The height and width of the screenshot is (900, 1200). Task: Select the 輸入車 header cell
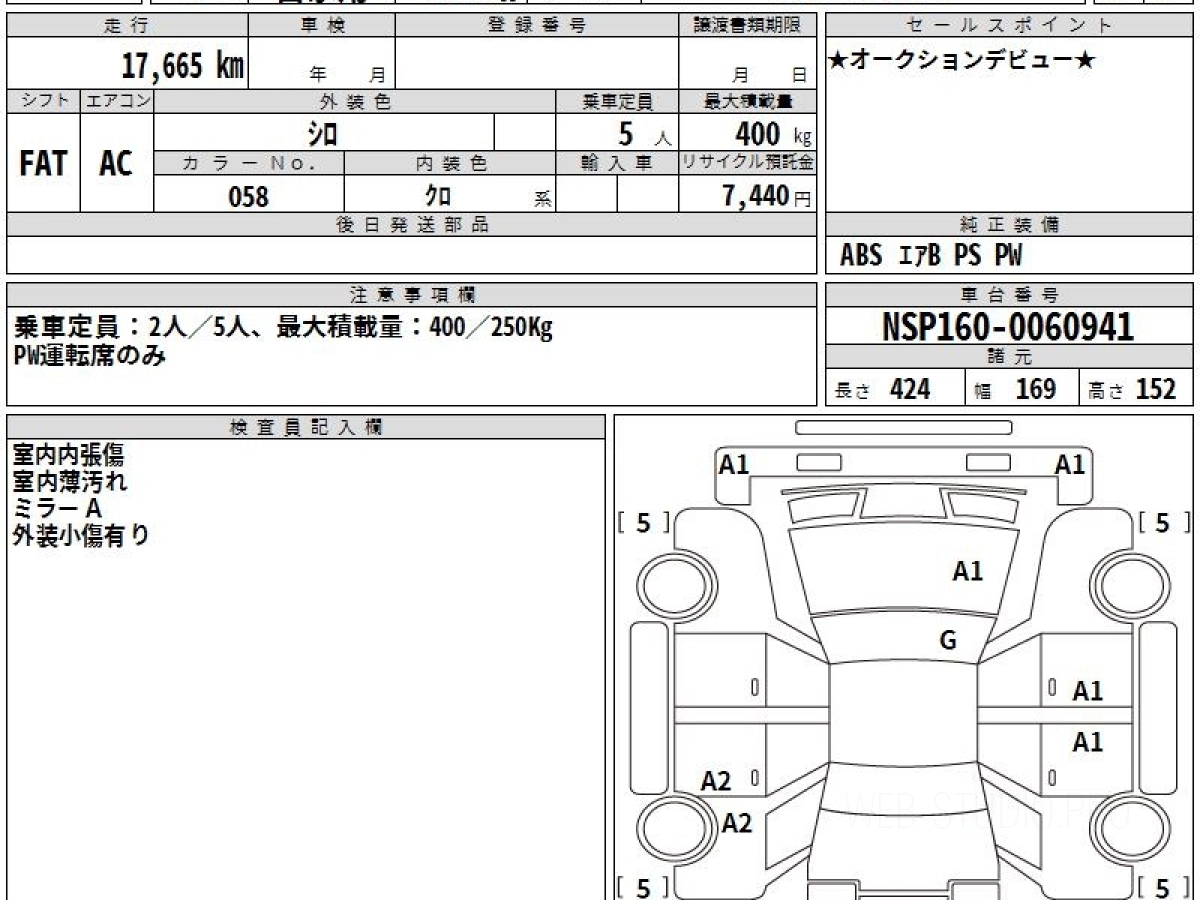pos(618,164)
